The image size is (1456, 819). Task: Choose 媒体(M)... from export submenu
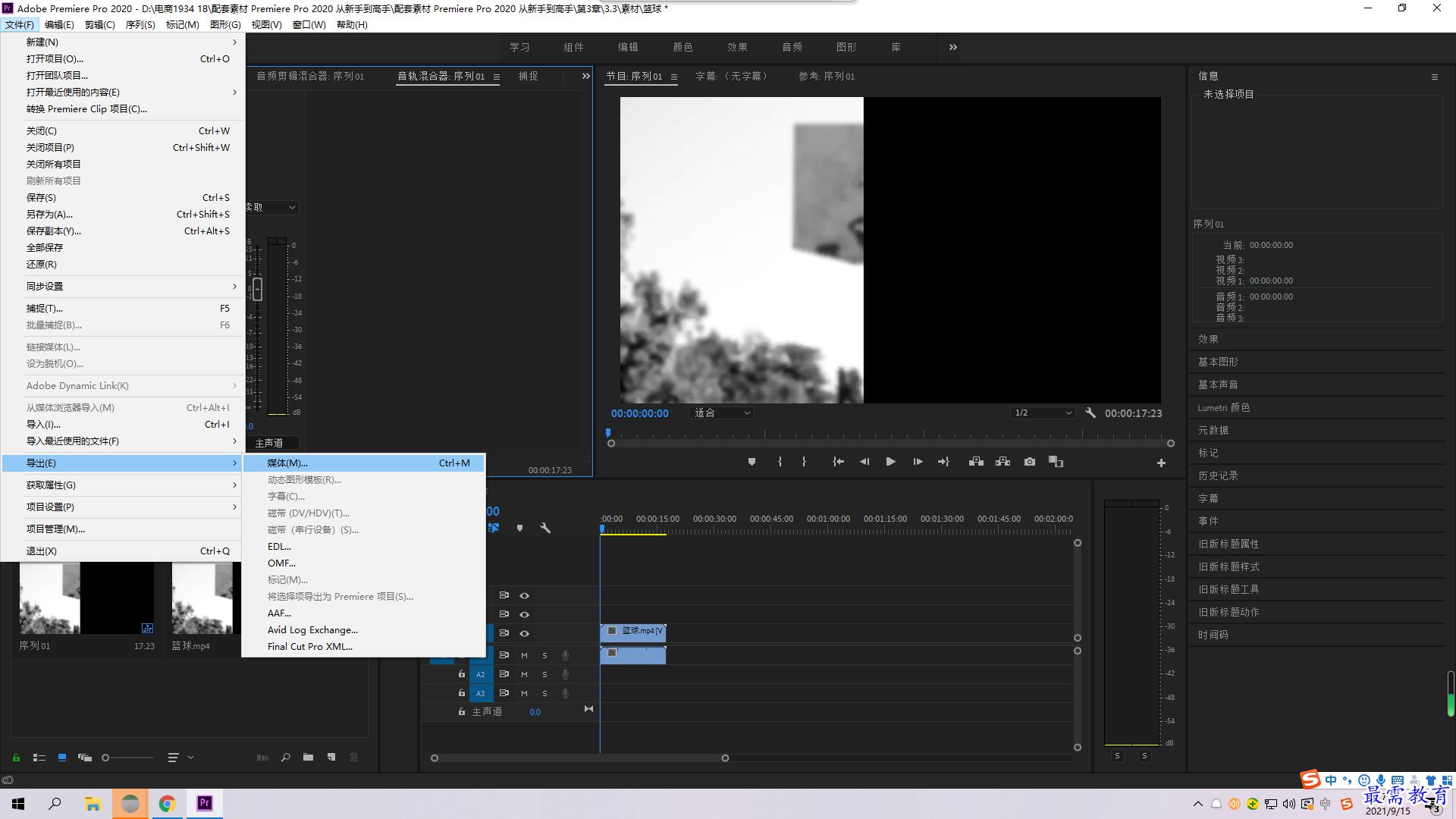[x=364, y=463]
